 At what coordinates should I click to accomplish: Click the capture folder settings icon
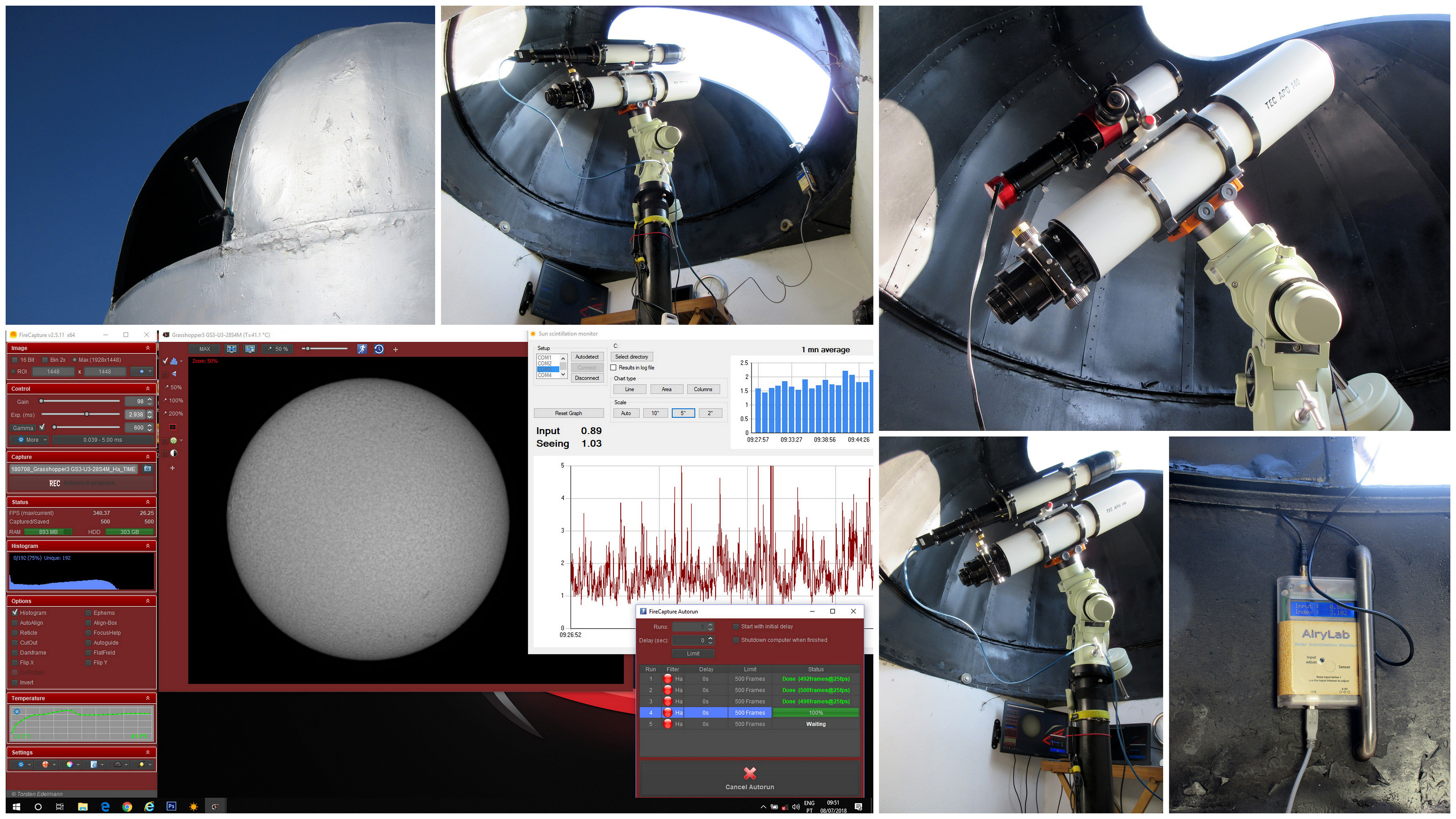pyautogui.click(x=147, y=469)
